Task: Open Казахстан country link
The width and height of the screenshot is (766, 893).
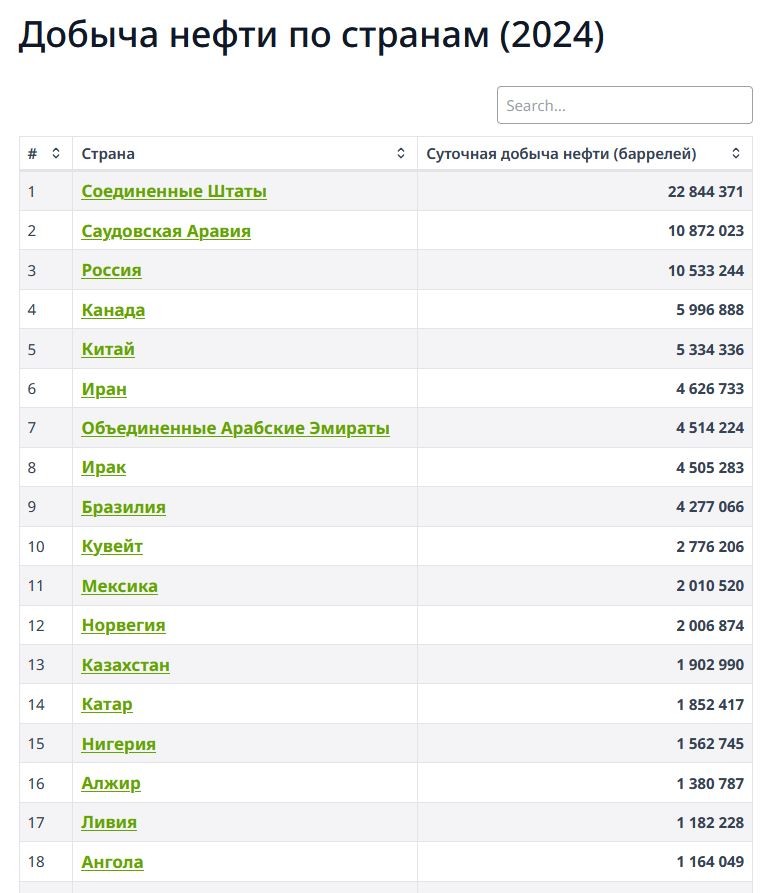Action: coord(125,665)
